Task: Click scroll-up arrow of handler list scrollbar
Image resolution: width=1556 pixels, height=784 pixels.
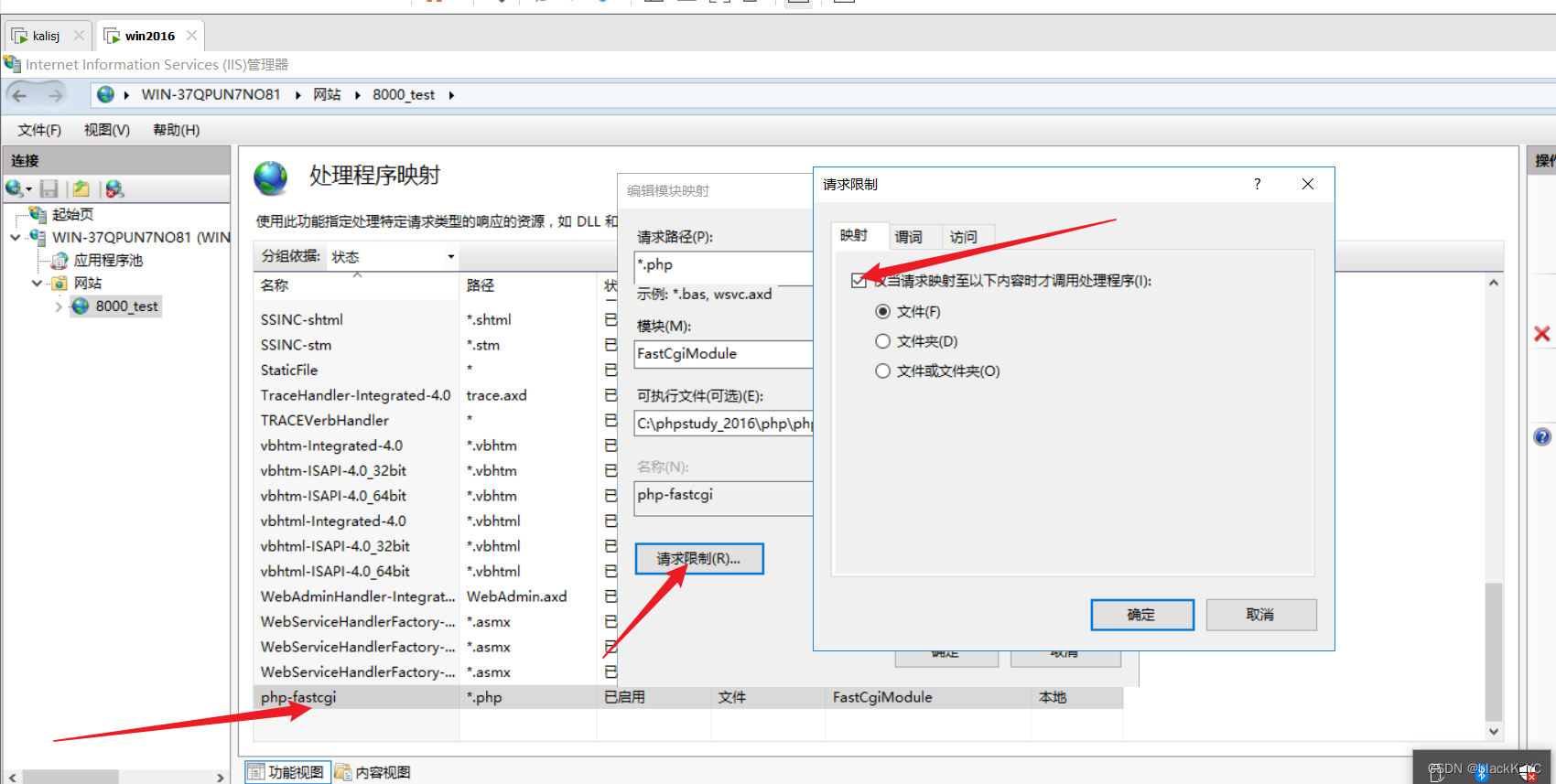Action: (1494, 283)
